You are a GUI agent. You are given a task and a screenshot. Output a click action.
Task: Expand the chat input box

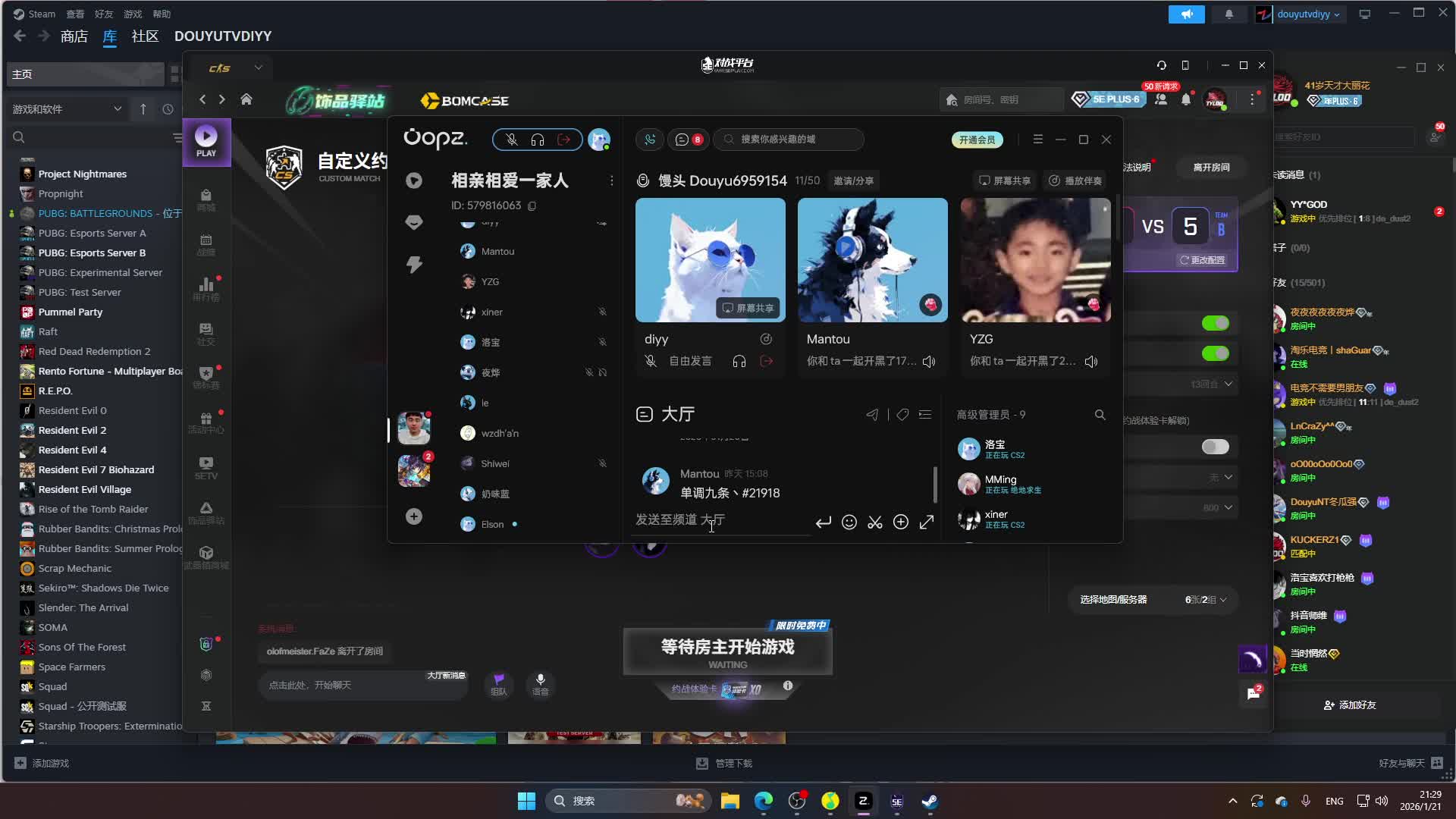tap(927, 522)
